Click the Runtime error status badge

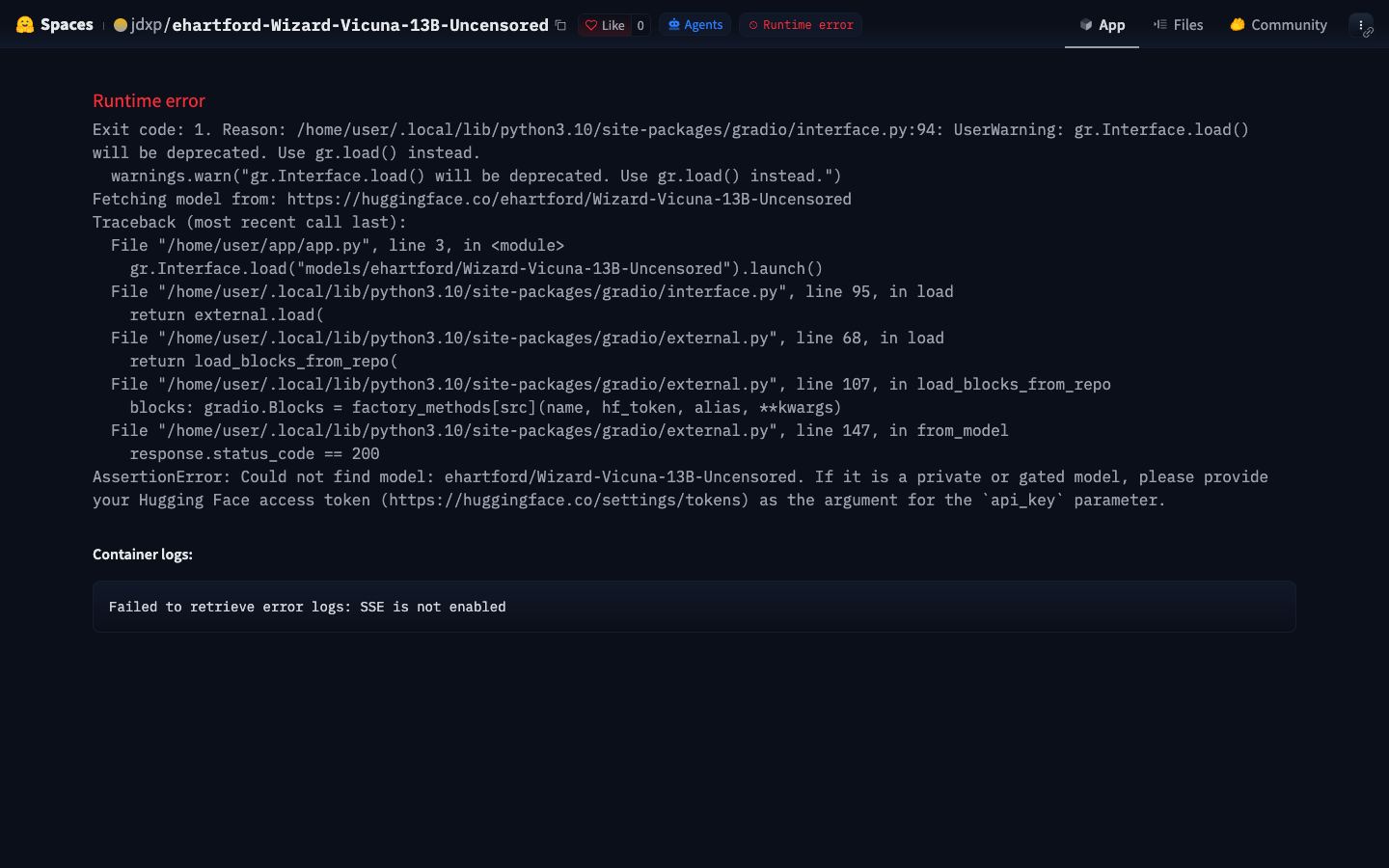click(801, 25)
